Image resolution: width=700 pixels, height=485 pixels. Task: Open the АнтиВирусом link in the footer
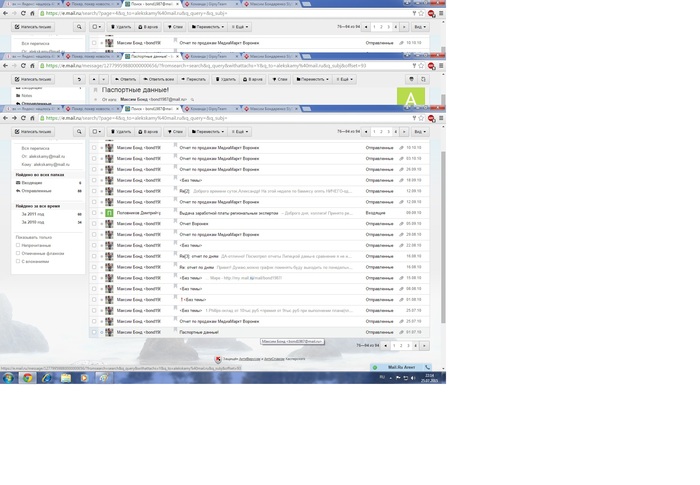tap(250, 359)
